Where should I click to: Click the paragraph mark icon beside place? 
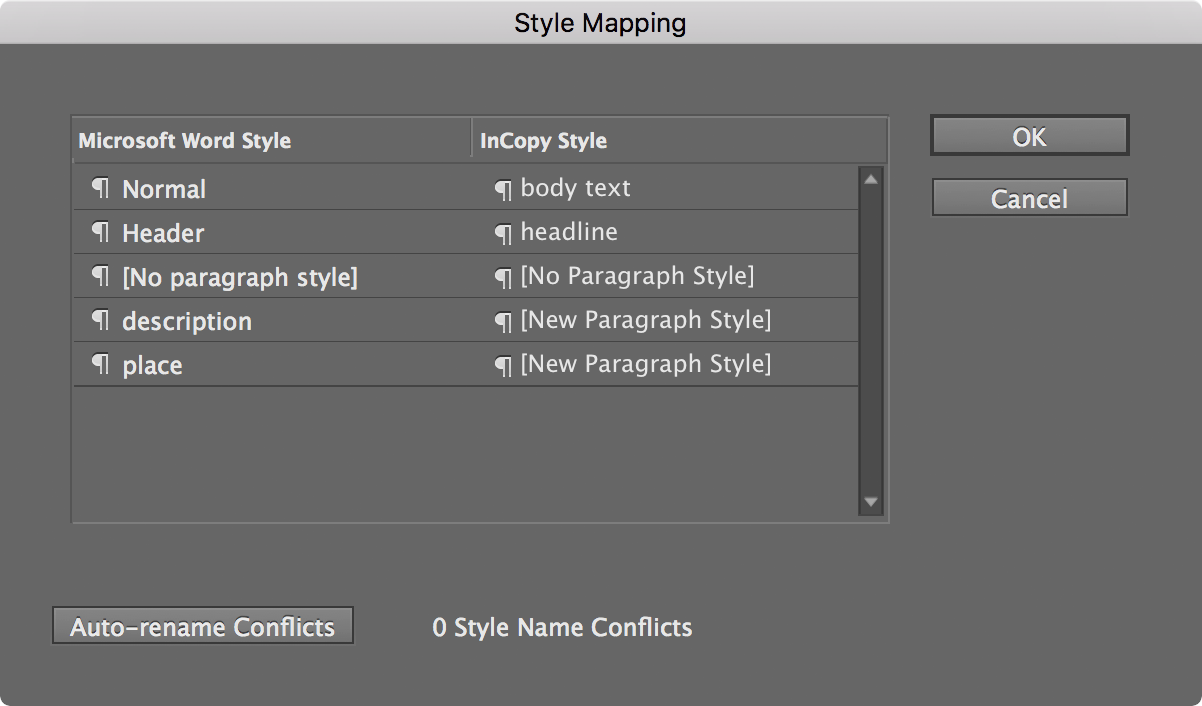101,365
